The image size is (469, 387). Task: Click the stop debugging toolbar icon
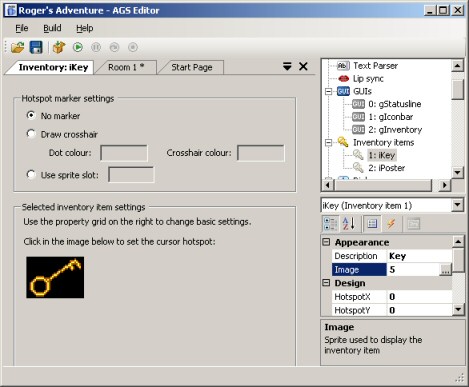pos(133,47)
